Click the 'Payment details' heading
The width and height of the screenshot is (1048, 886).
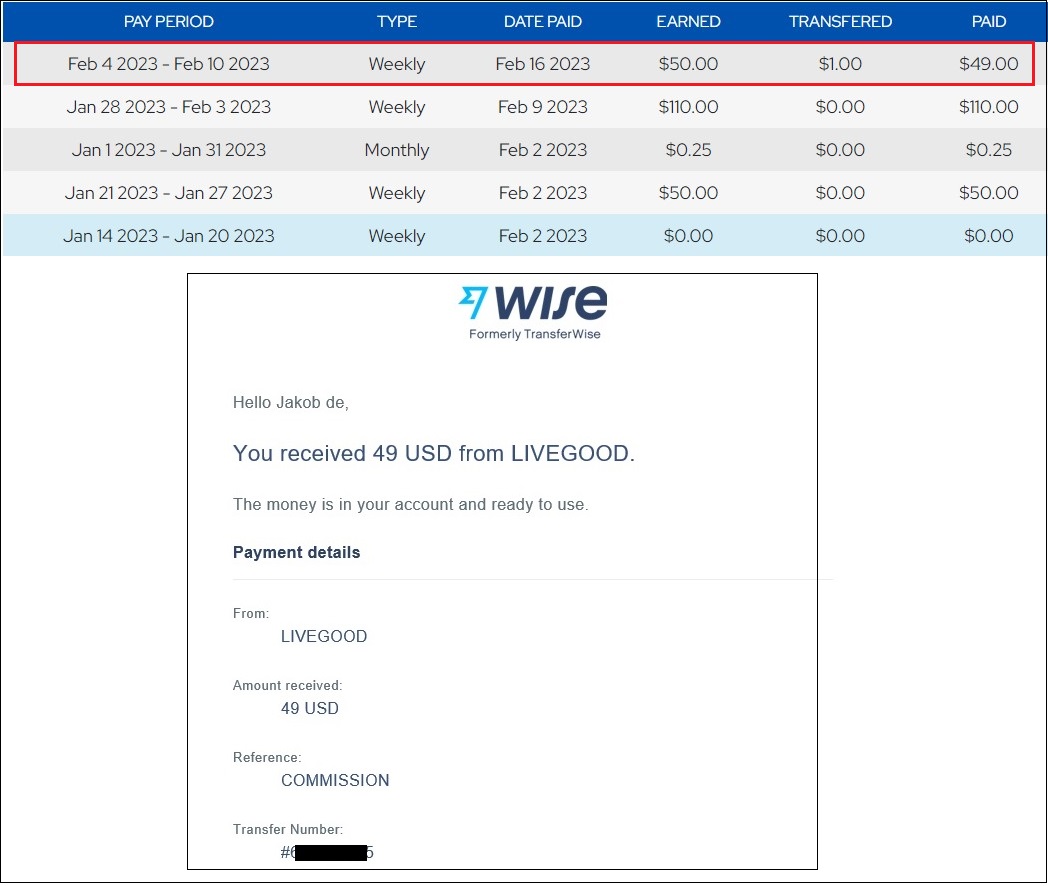(296, 553)
